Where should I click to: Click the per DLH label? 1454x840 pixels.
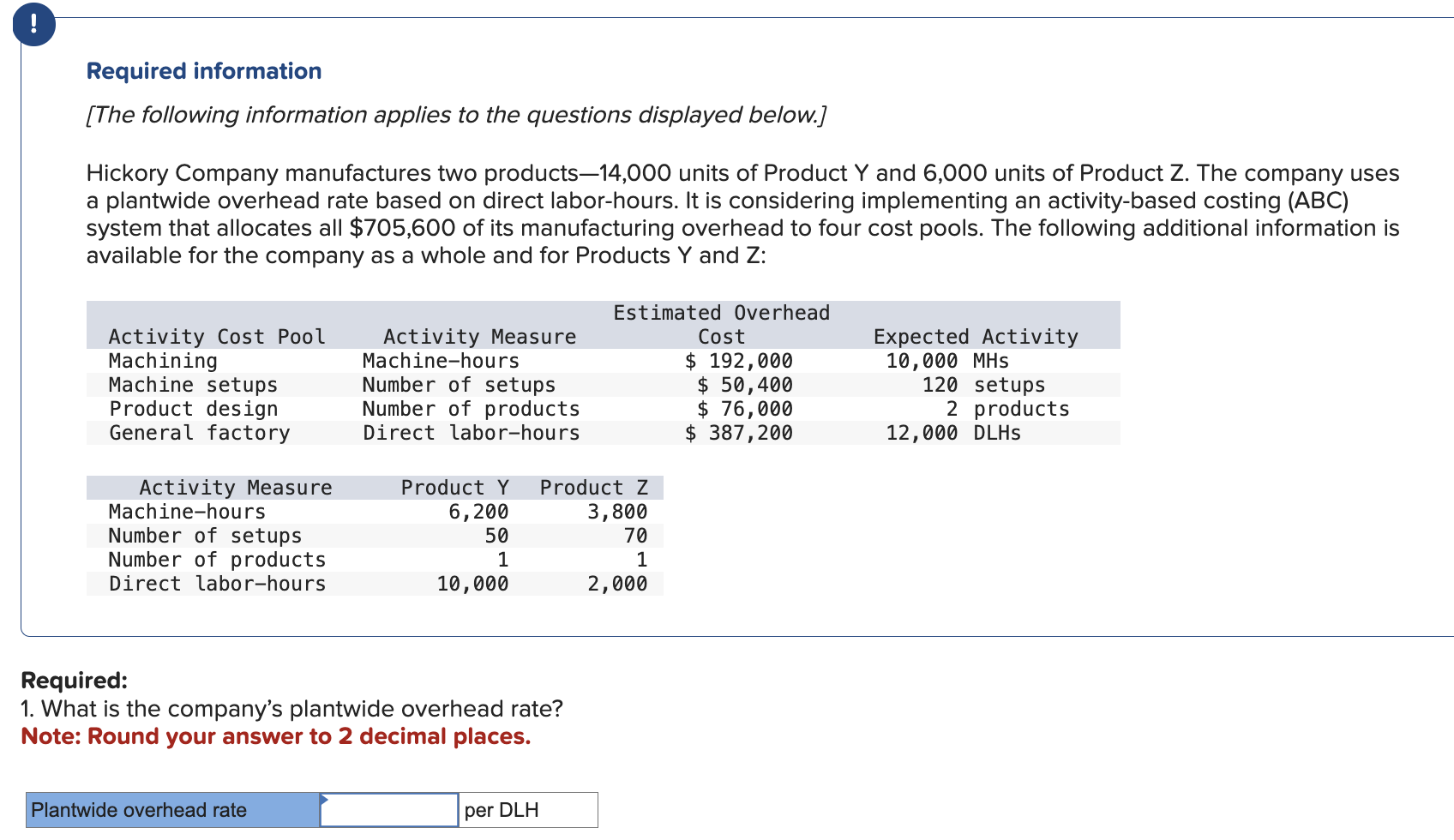[502, 809]
